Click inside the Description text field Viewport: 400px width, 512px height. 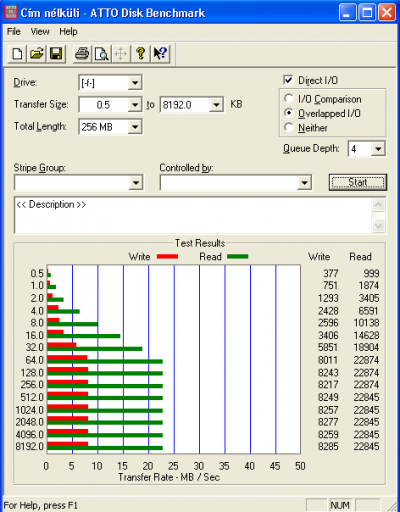(193, 215)
